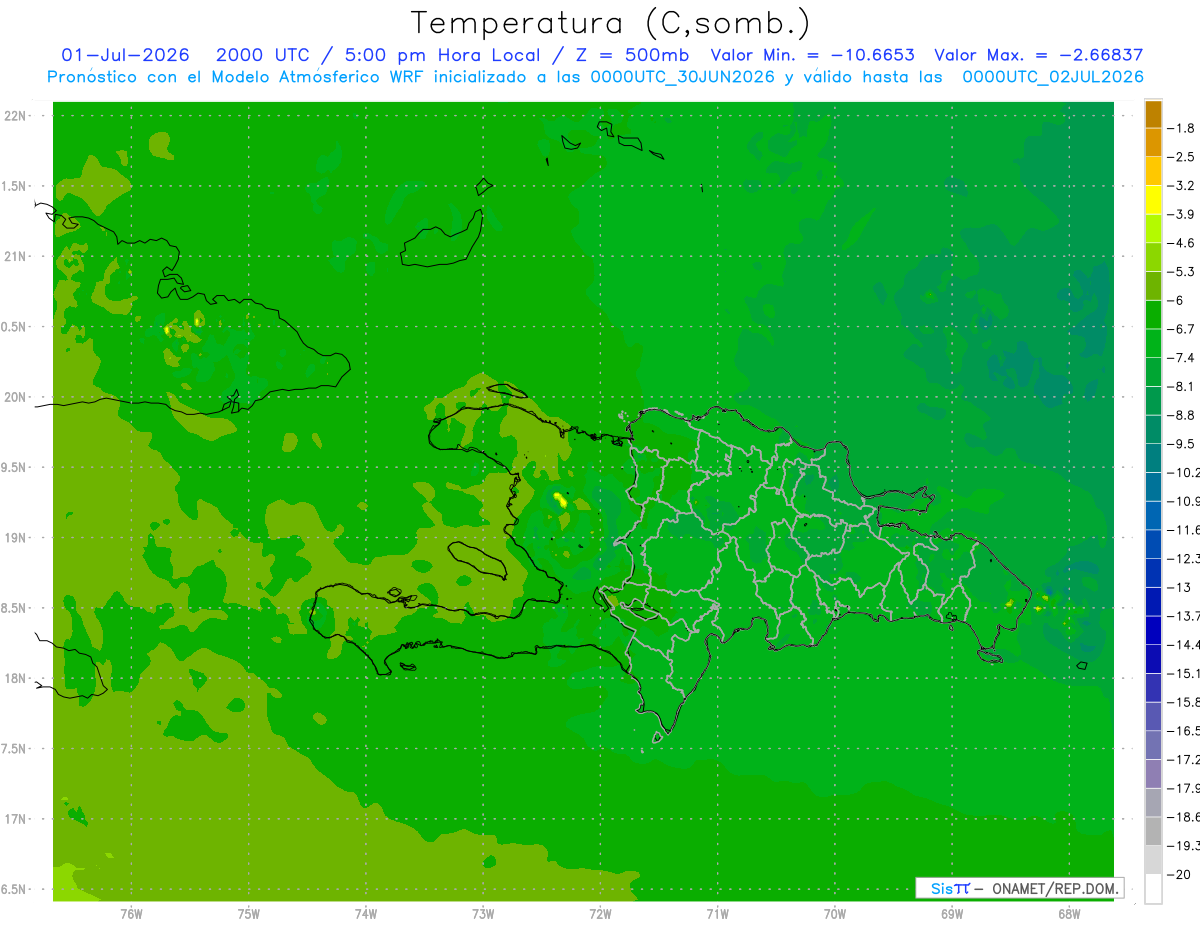The width and height of the screenshot is (1200, 927).
Task: Click the "73W" longitude label
Action: [x=483, y=914]
